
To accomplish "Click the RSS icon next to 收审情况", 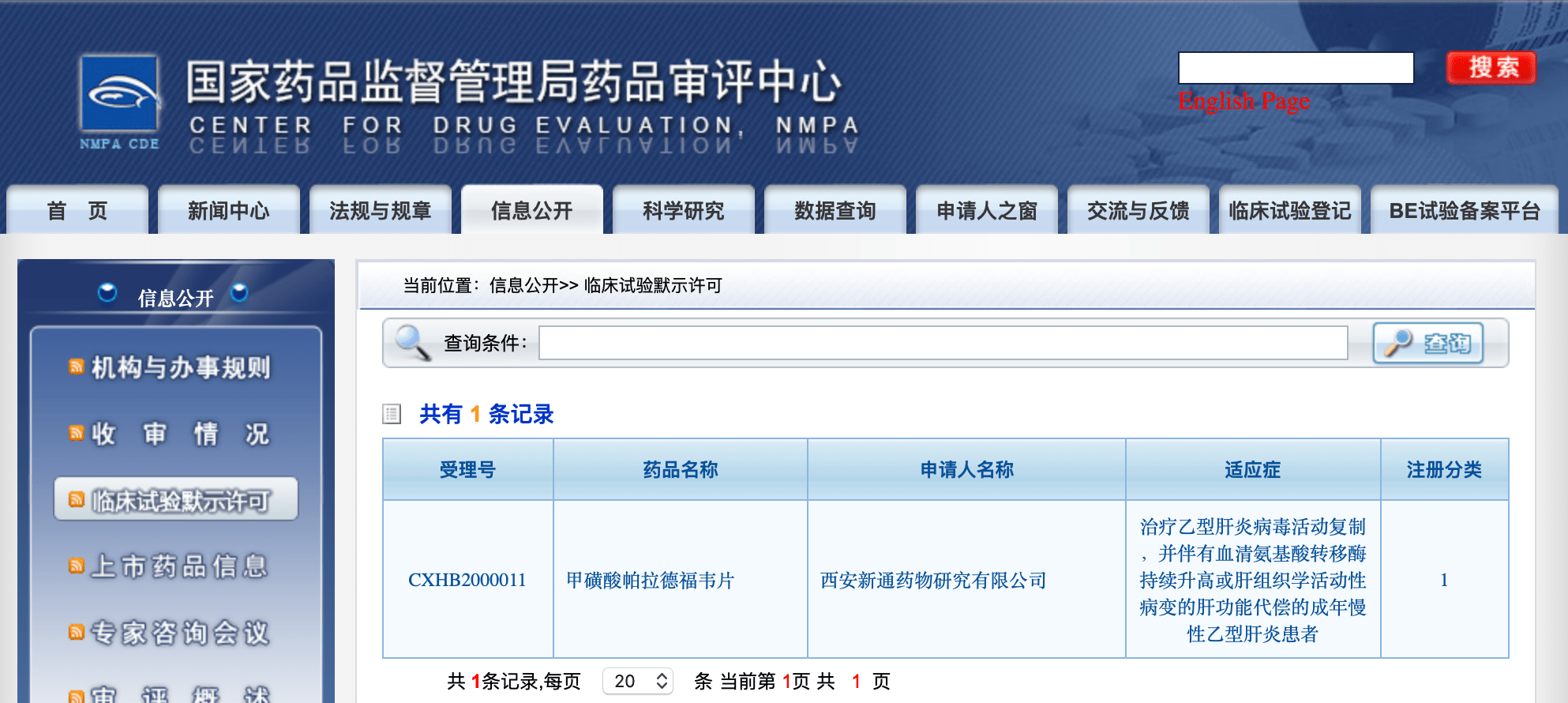I will pos(77,433).
